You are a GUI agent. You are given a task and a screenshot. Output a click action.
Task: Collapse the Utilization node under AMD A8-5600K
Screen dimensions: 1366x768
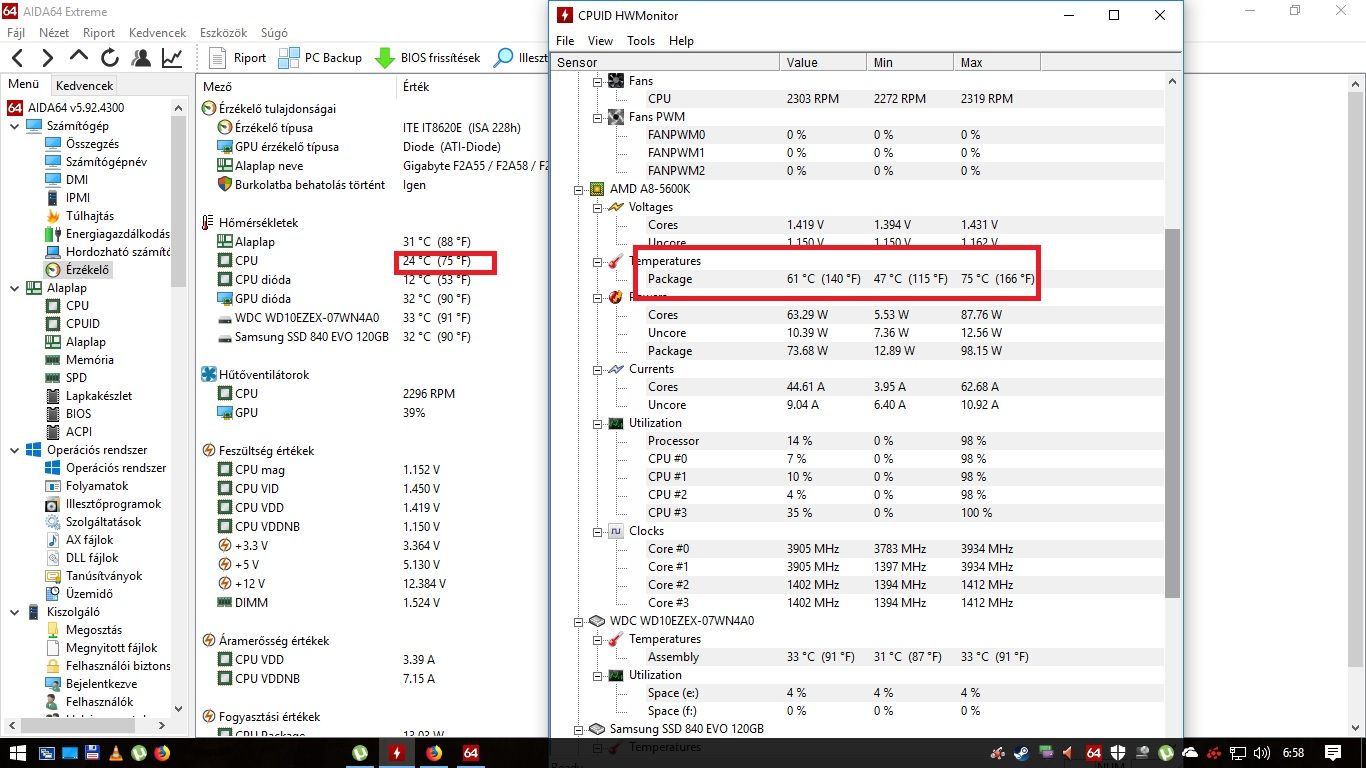pyautogui.click(x=598, y=423)
